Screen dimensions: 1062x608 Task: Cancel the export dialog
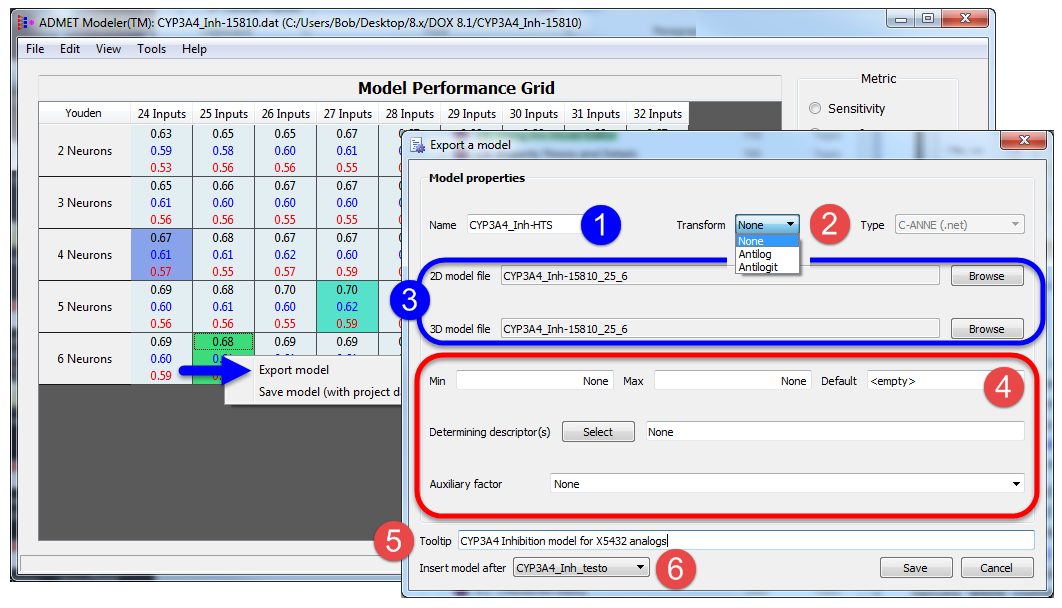coord(996,568)
